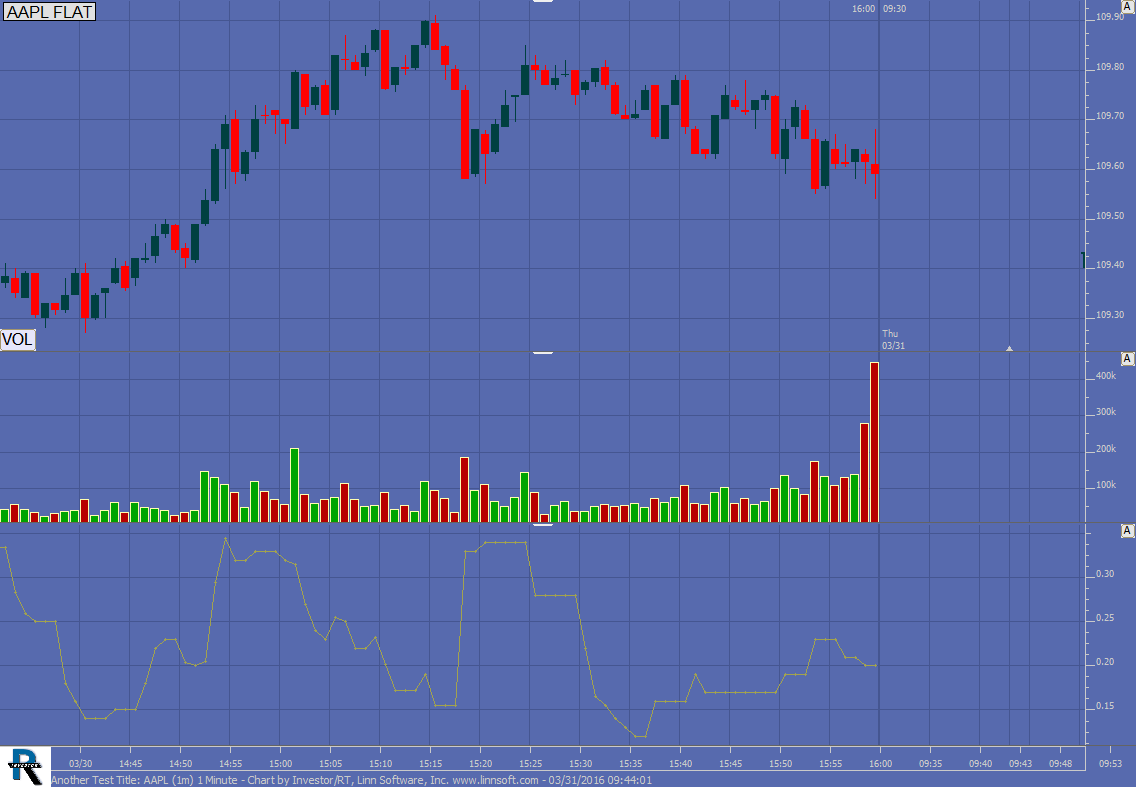Image resolution: width=1136 pixels, height=787 pixels.
Task: Click the 09:43 time axis label
Action: tap(1020, 764)
